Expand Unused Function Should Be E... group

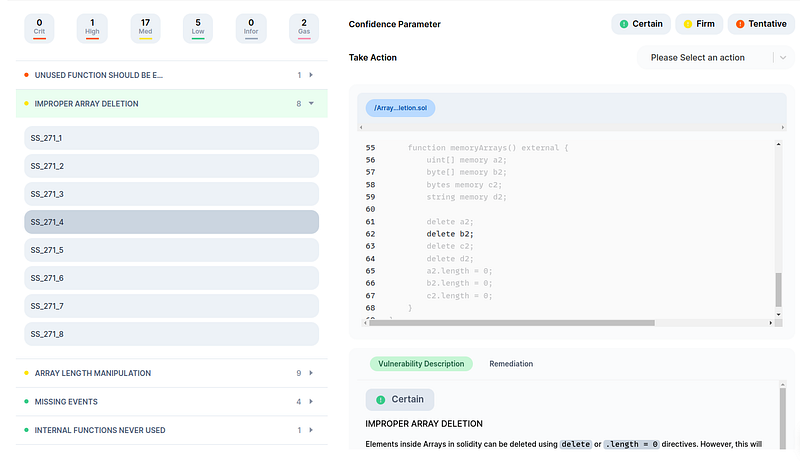171,75
